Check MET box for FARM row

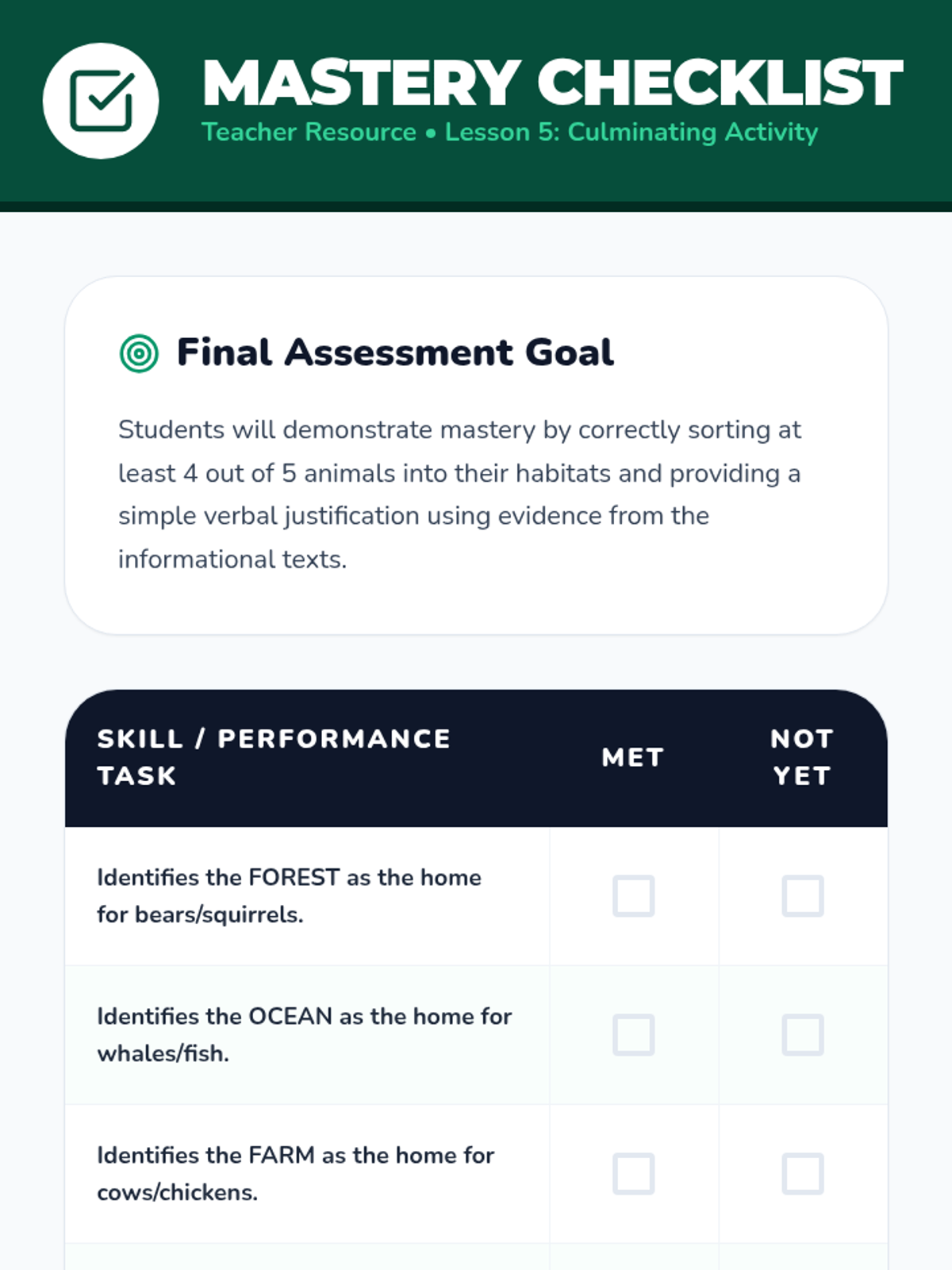point(633,1174)
